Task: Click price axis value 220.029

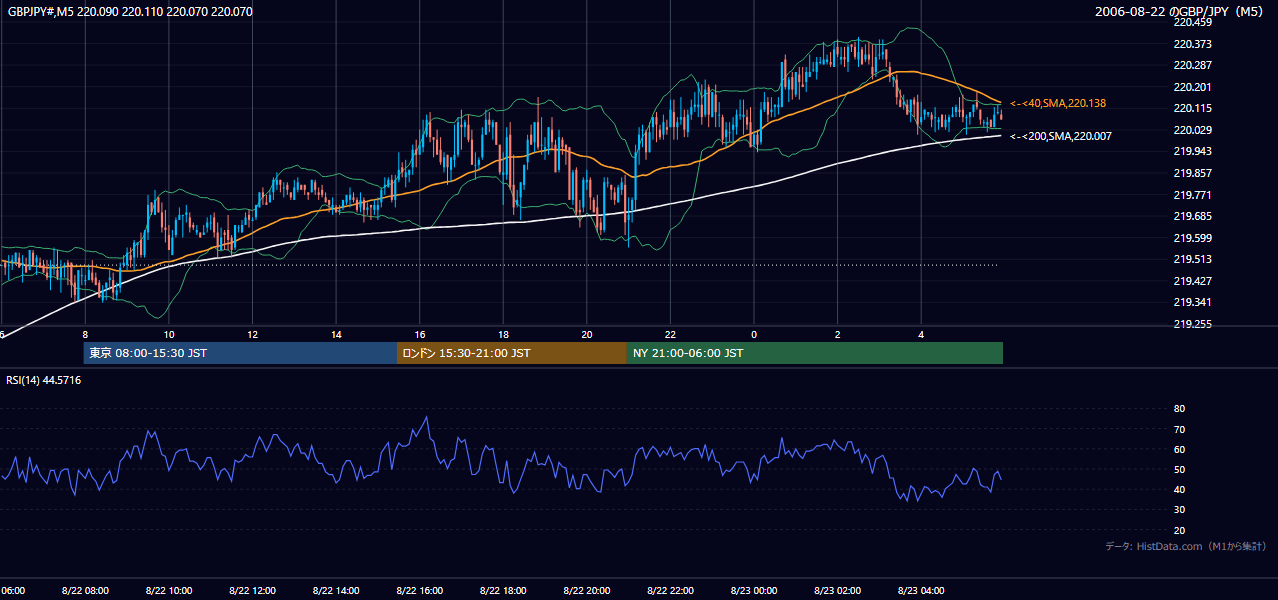Action: pos(1192,130)
